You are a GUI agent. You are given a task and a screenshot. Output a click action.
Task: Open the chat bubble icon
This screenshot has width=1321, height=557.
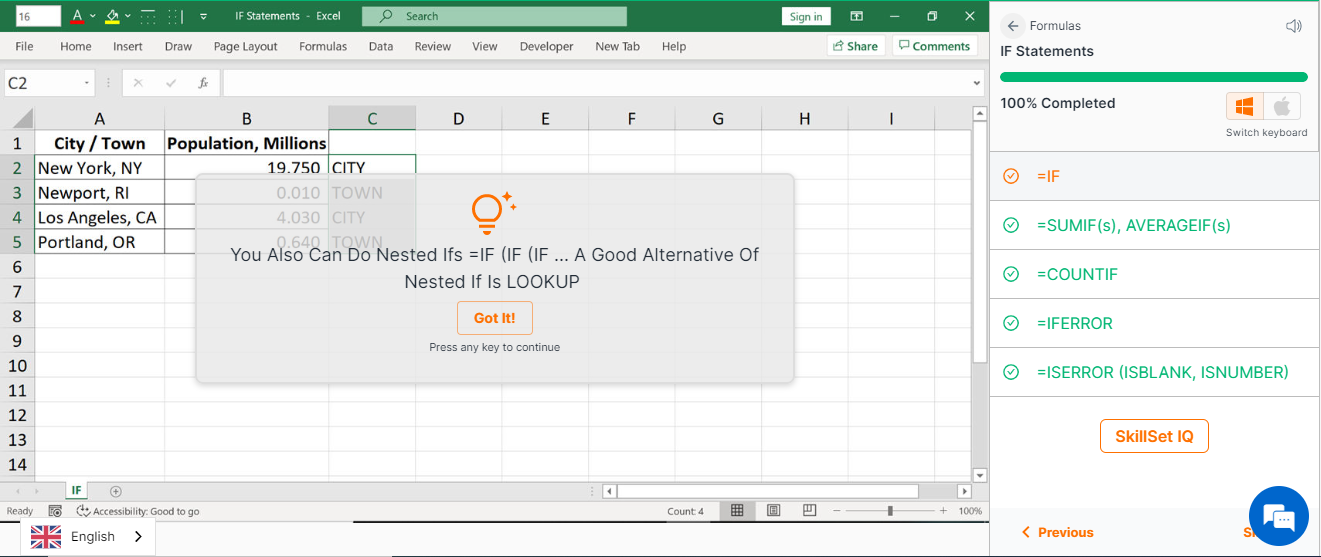(x=1279, y=516)
